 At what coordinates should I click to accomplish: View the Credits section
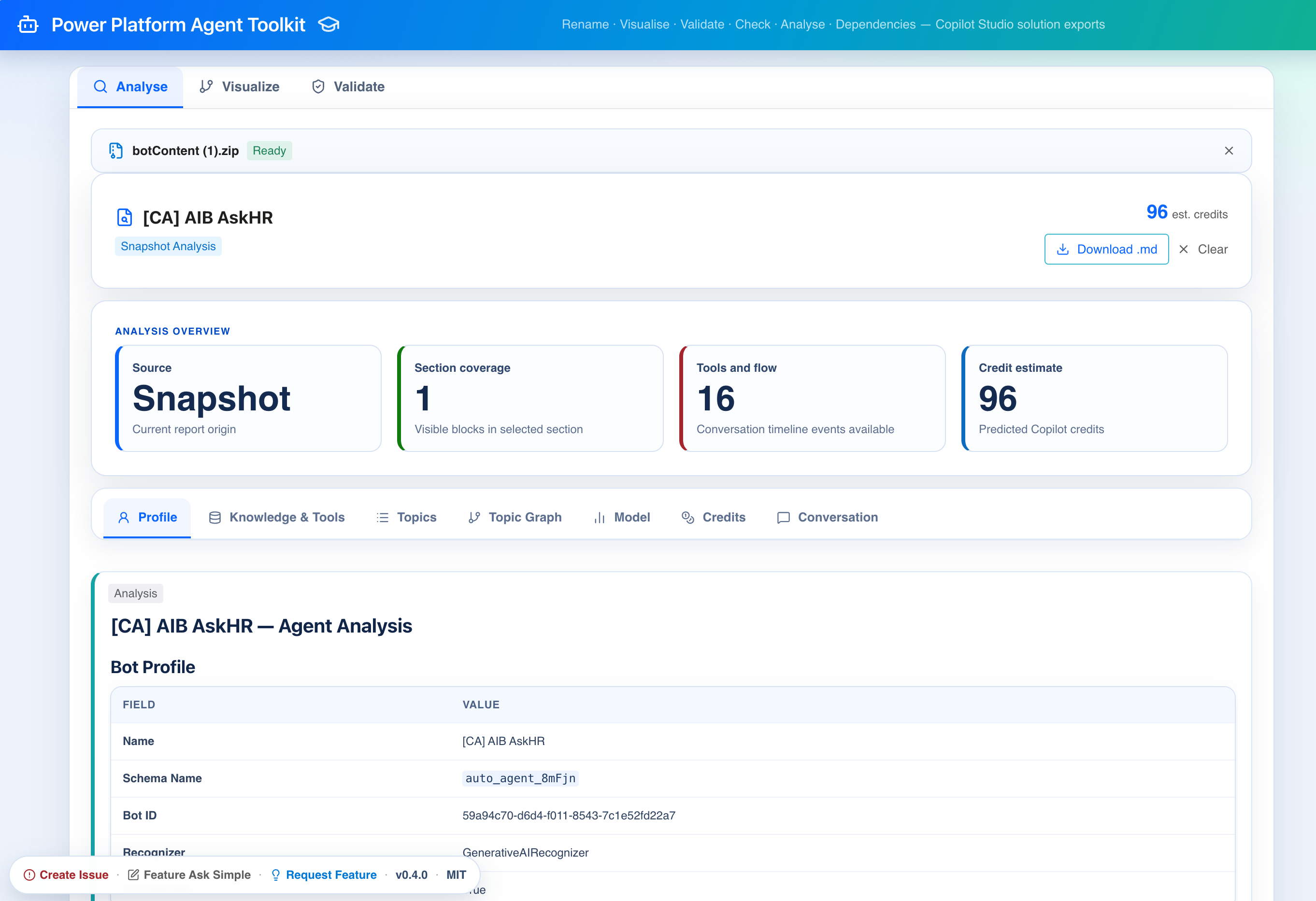pyautogui.click(x=714, y=517)
